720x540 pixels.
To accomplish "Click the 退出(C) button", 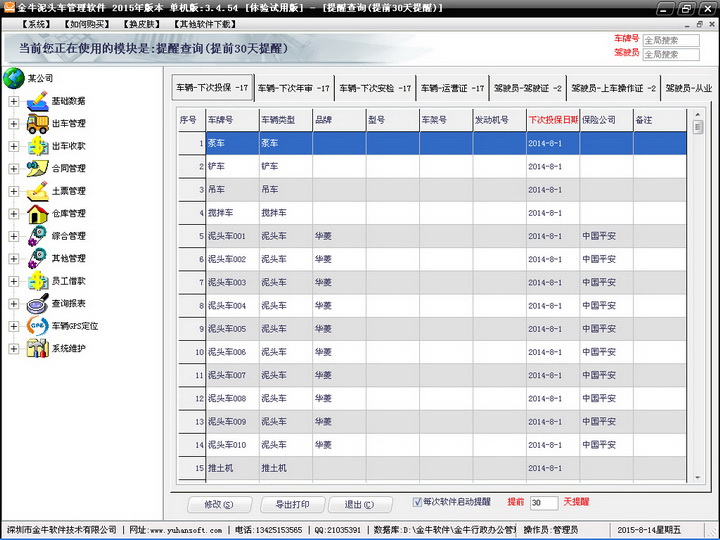I will 360,505.
